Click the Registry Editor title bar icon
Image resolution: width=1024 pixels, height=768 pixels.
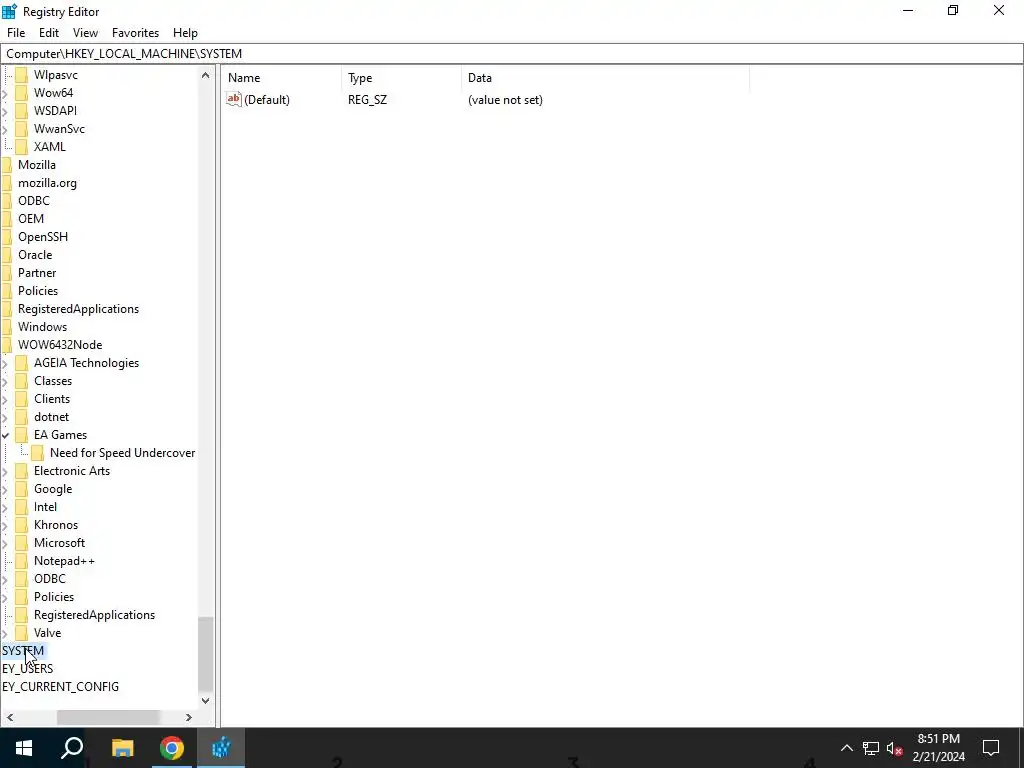[9, 11]
